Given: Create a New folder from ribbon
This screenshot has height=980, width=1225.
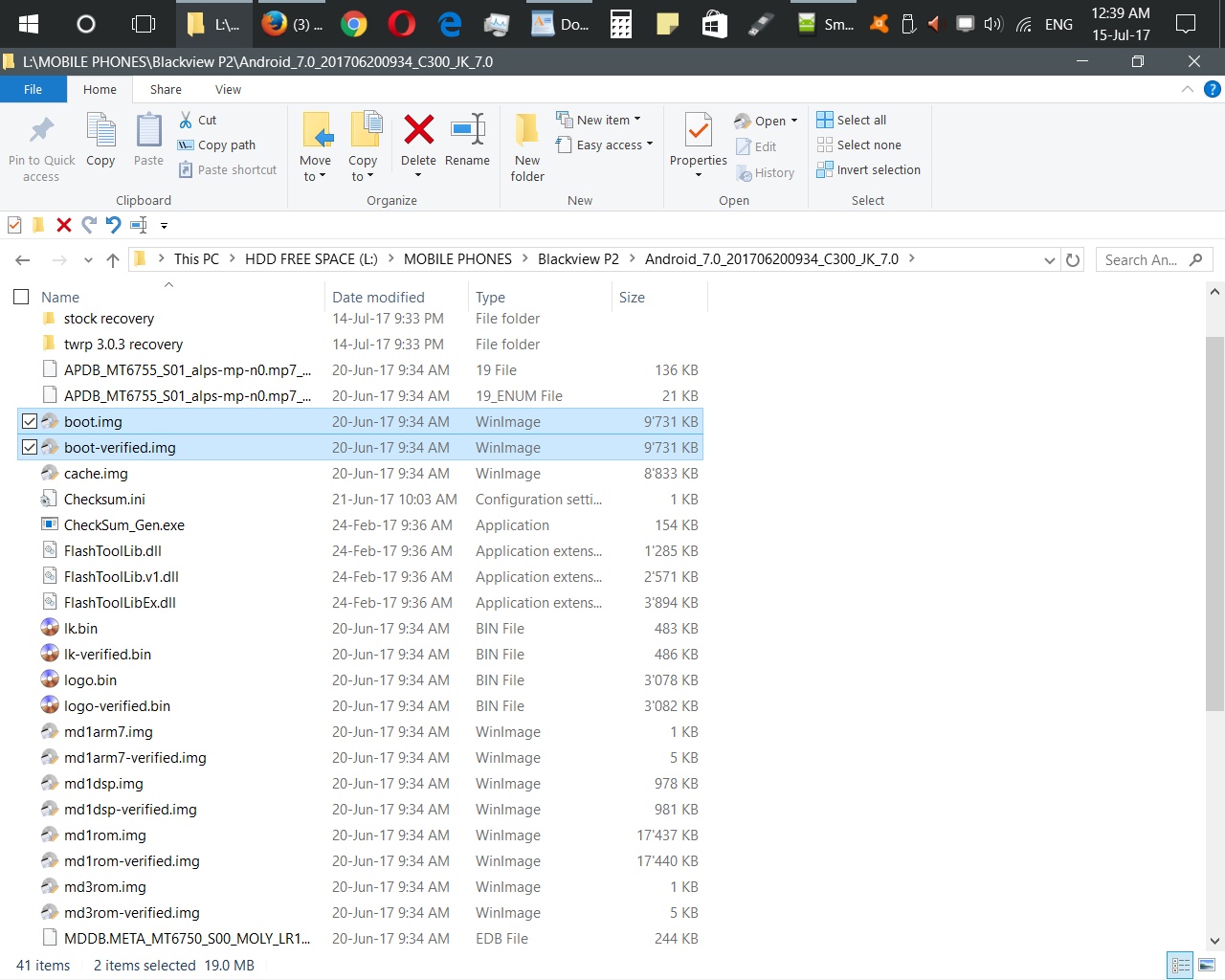Looking at the screenshot, I should 527,147.
